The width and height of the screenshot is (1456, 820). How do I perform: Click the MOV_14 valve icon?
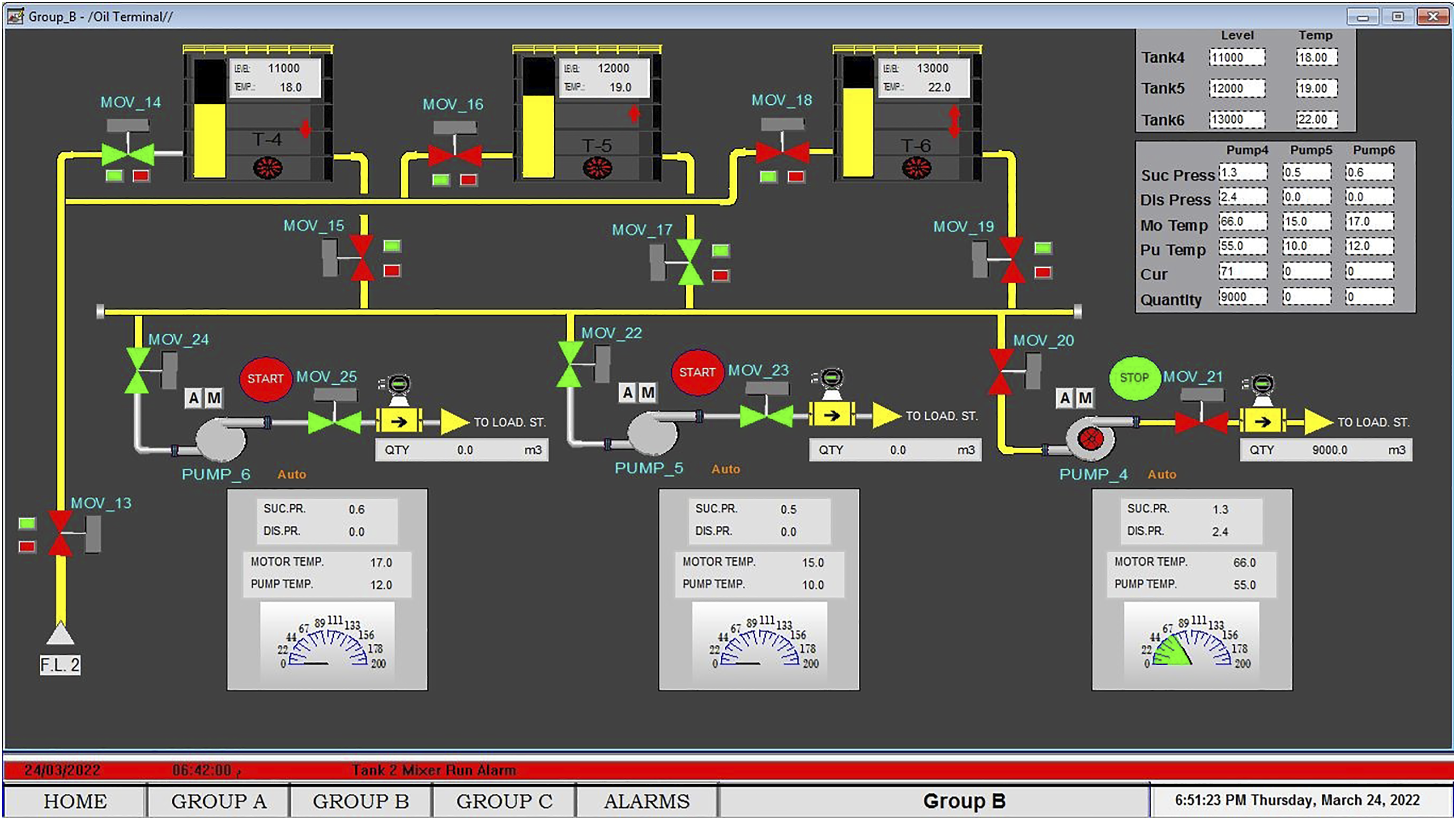[128, 154]
